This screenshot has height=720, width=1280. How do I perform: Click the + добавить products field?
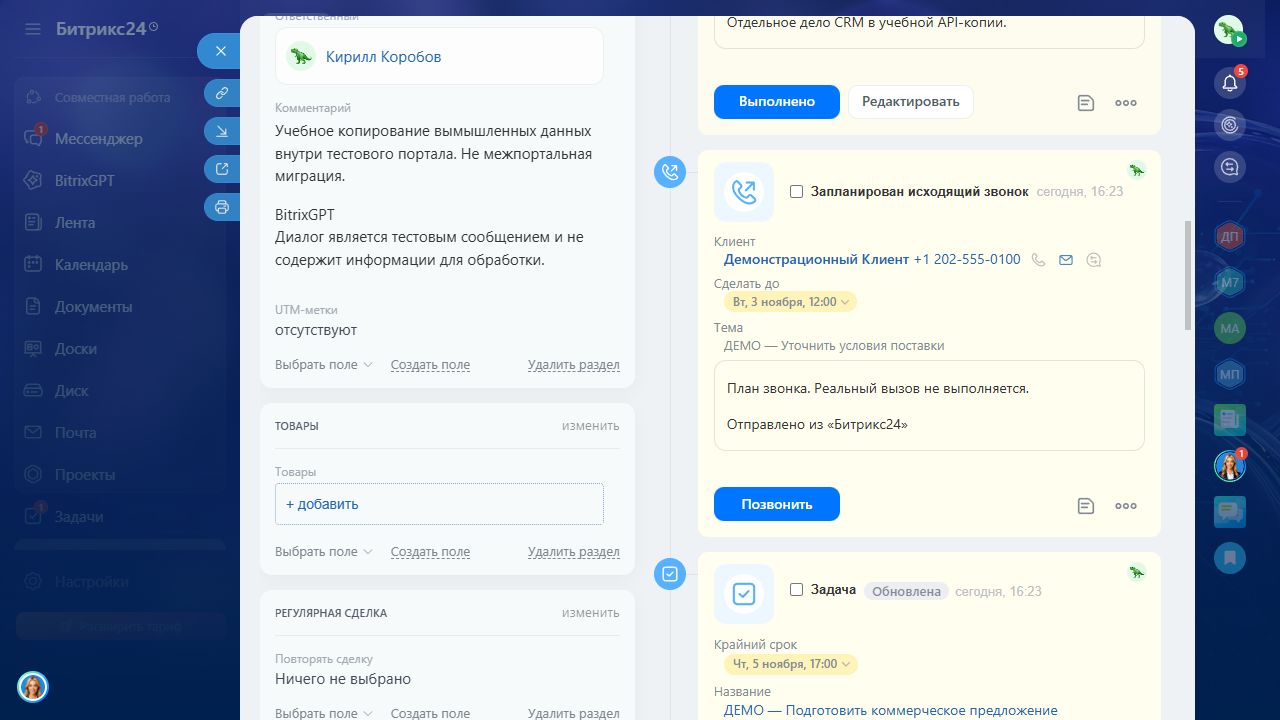pos(439,504)
